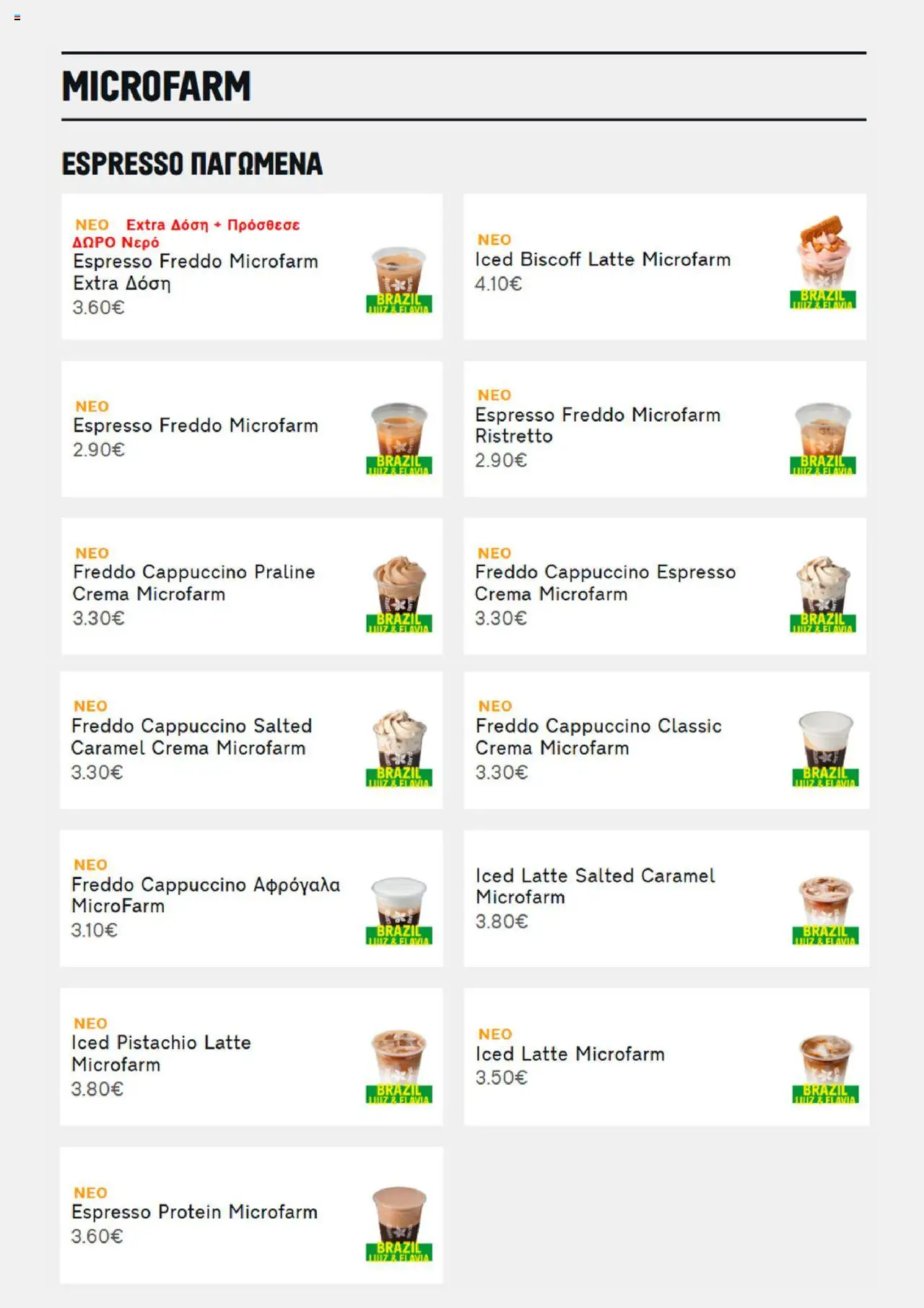Viewport: 924px width, 1308px height.
Task: Open the Freddo Cappuccino Αφρόγαλα MicroFarm item
Action: 251,898
